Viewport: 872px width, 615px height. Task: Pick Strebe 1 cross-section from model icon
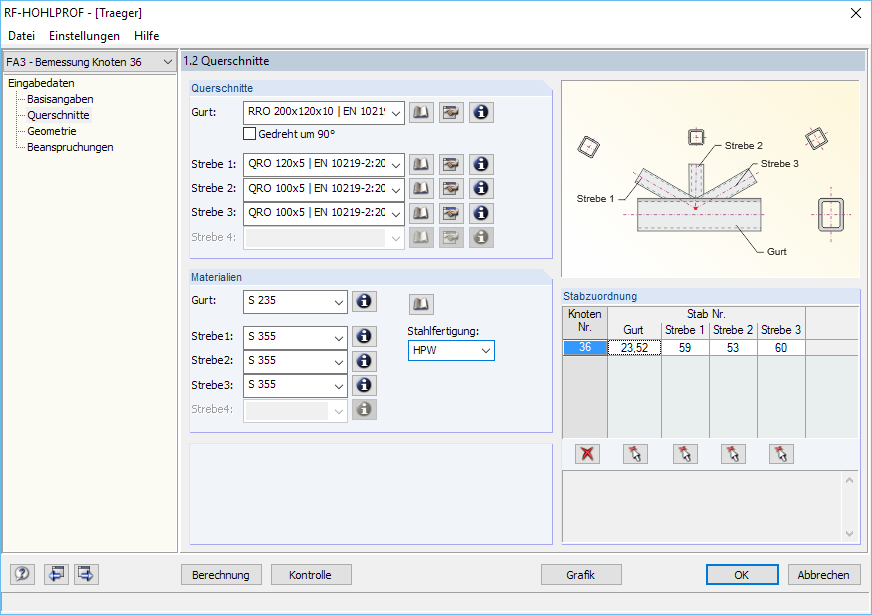(x=451, y=164)
